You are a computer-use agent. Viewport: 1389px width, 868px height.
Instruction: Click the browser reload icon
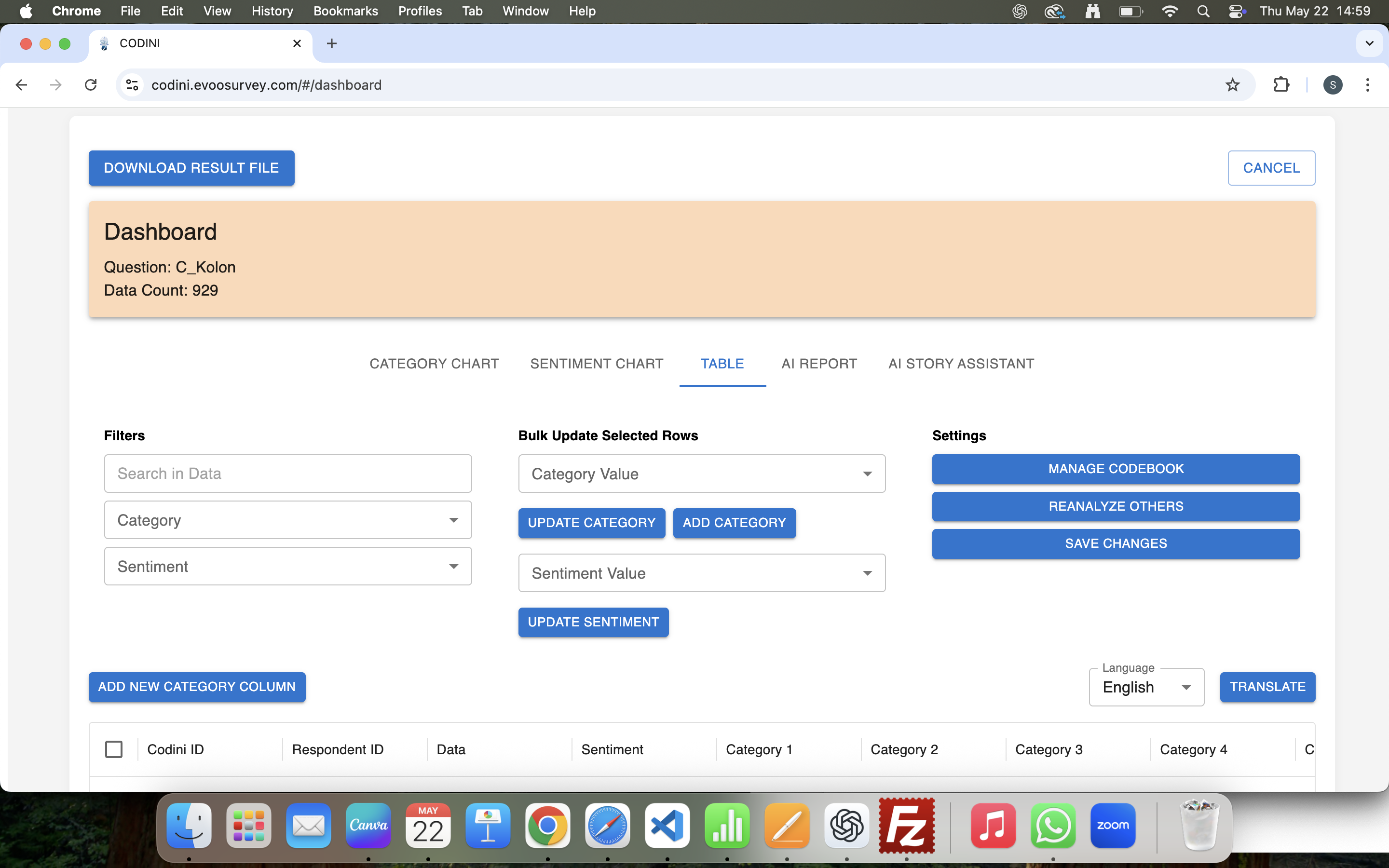(x=91, y=85)
